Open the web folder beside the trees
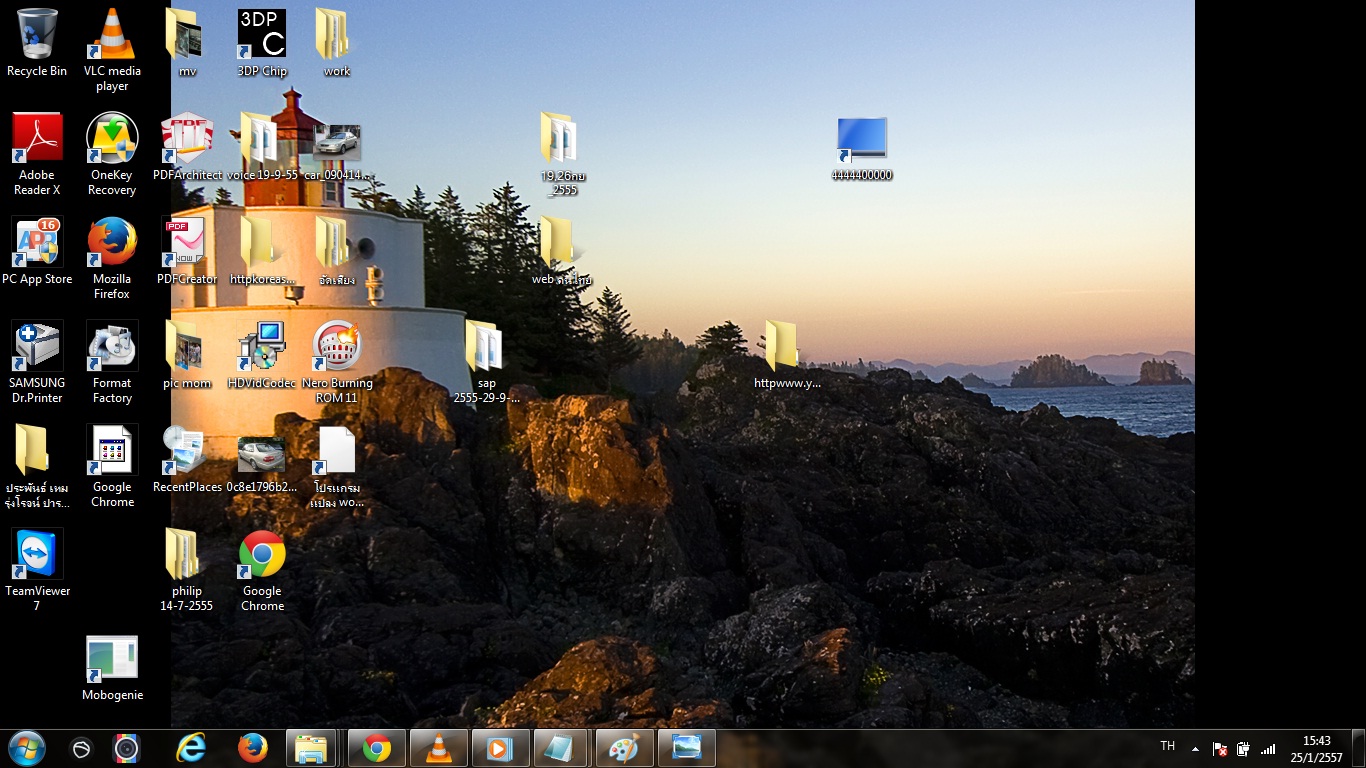Screen dimensions: 1366x768 (x=562, y=250)
